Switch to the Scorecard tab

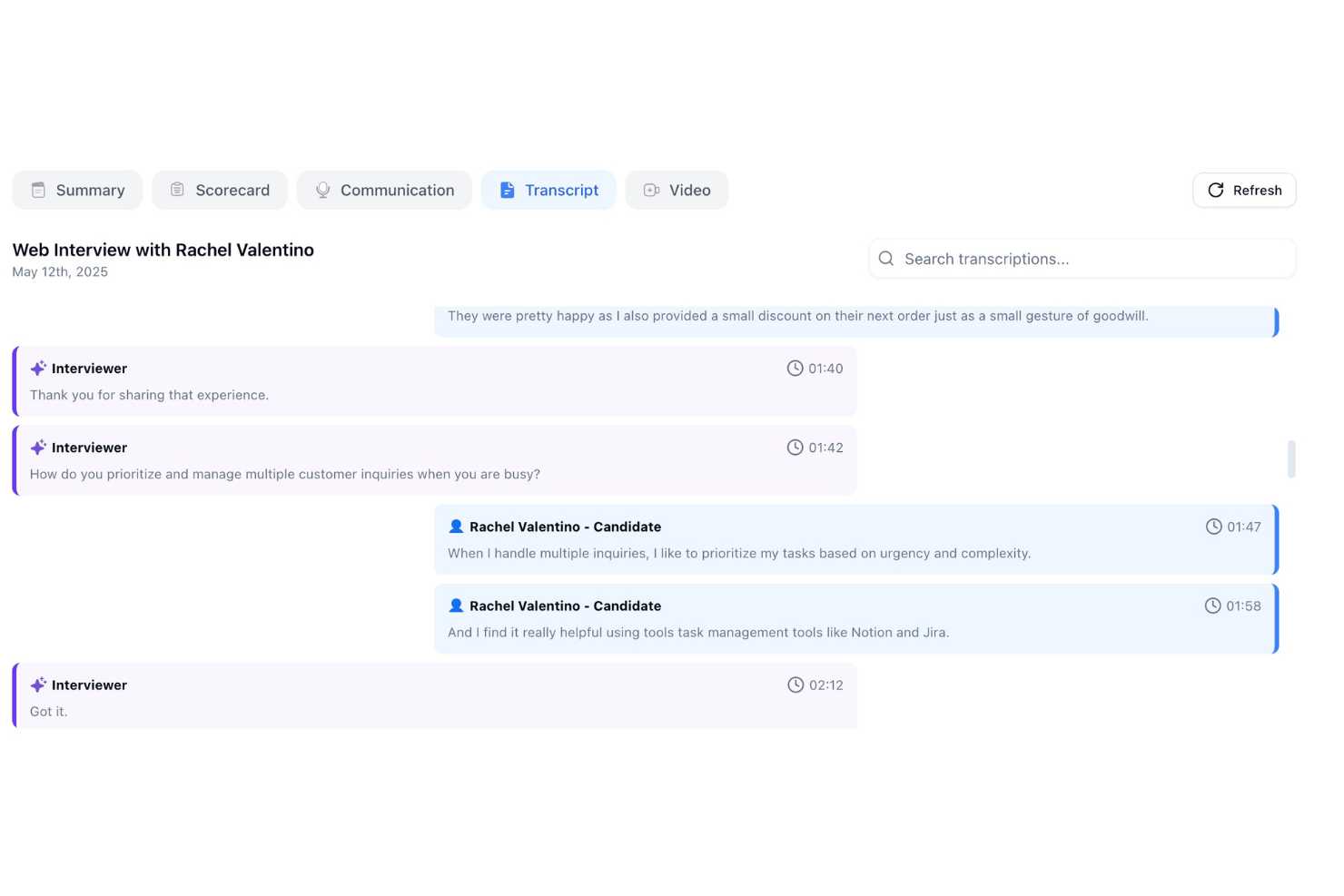pyautogui.click(x=220, y=190)
